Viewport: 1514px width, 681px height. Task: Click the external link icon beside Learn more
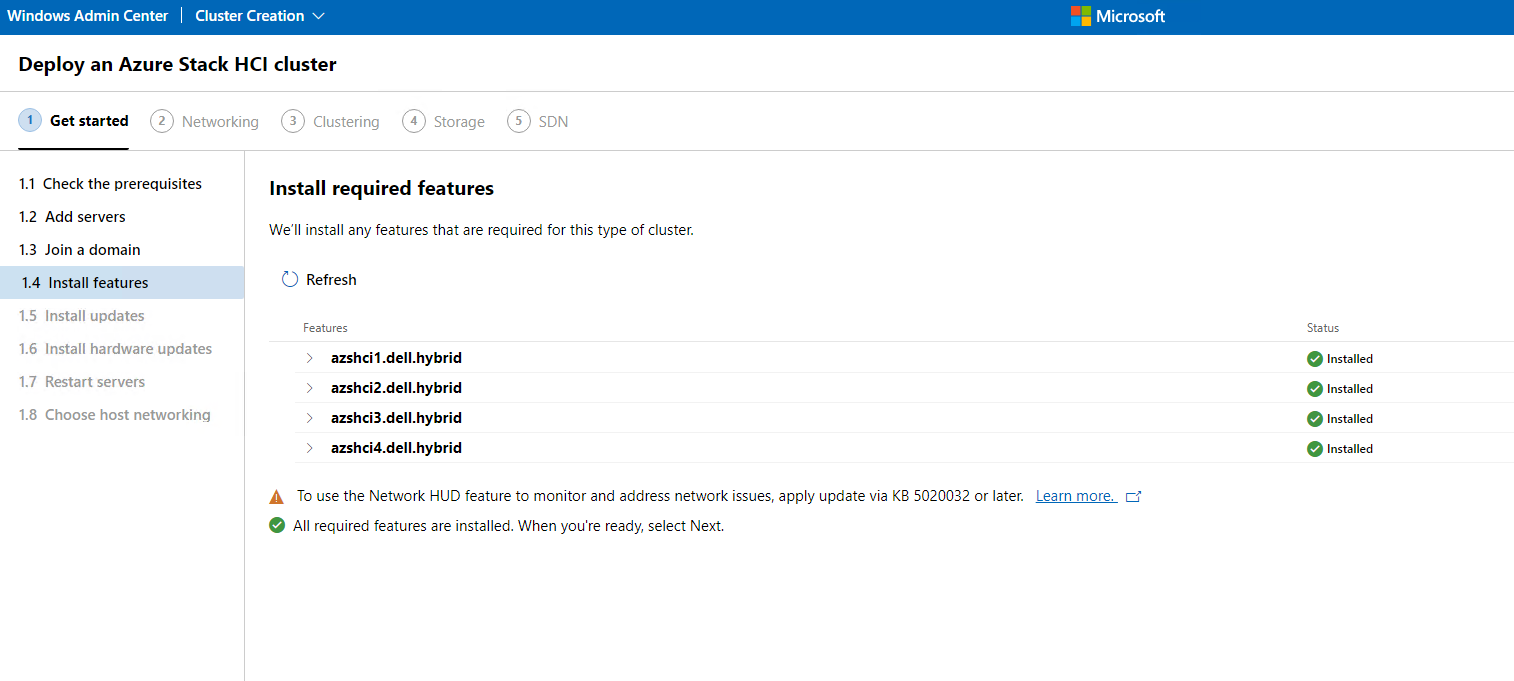point(1133,497)
